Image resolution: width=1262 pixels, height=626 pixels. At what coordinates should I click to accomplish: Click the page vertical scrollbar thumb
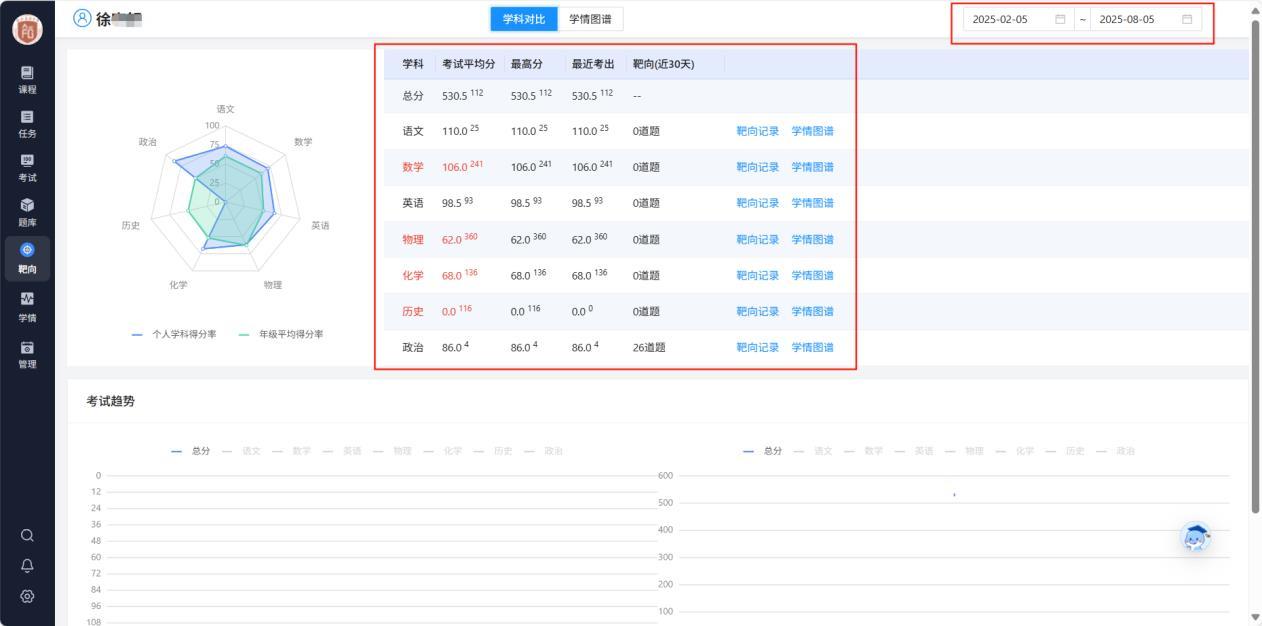click(1256, 265)
